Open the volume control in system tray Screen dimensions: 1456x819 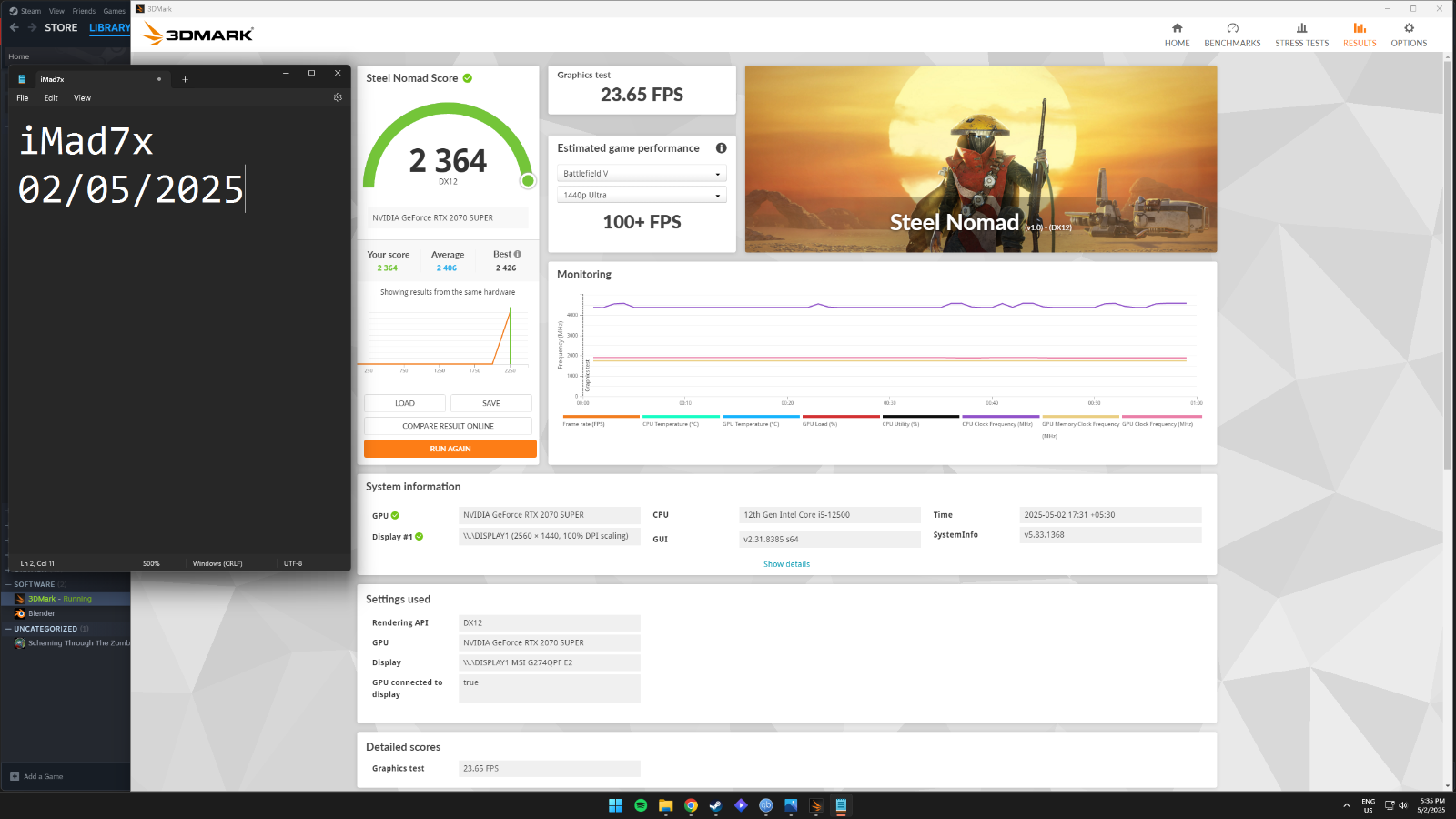(x=1403, y=805)
